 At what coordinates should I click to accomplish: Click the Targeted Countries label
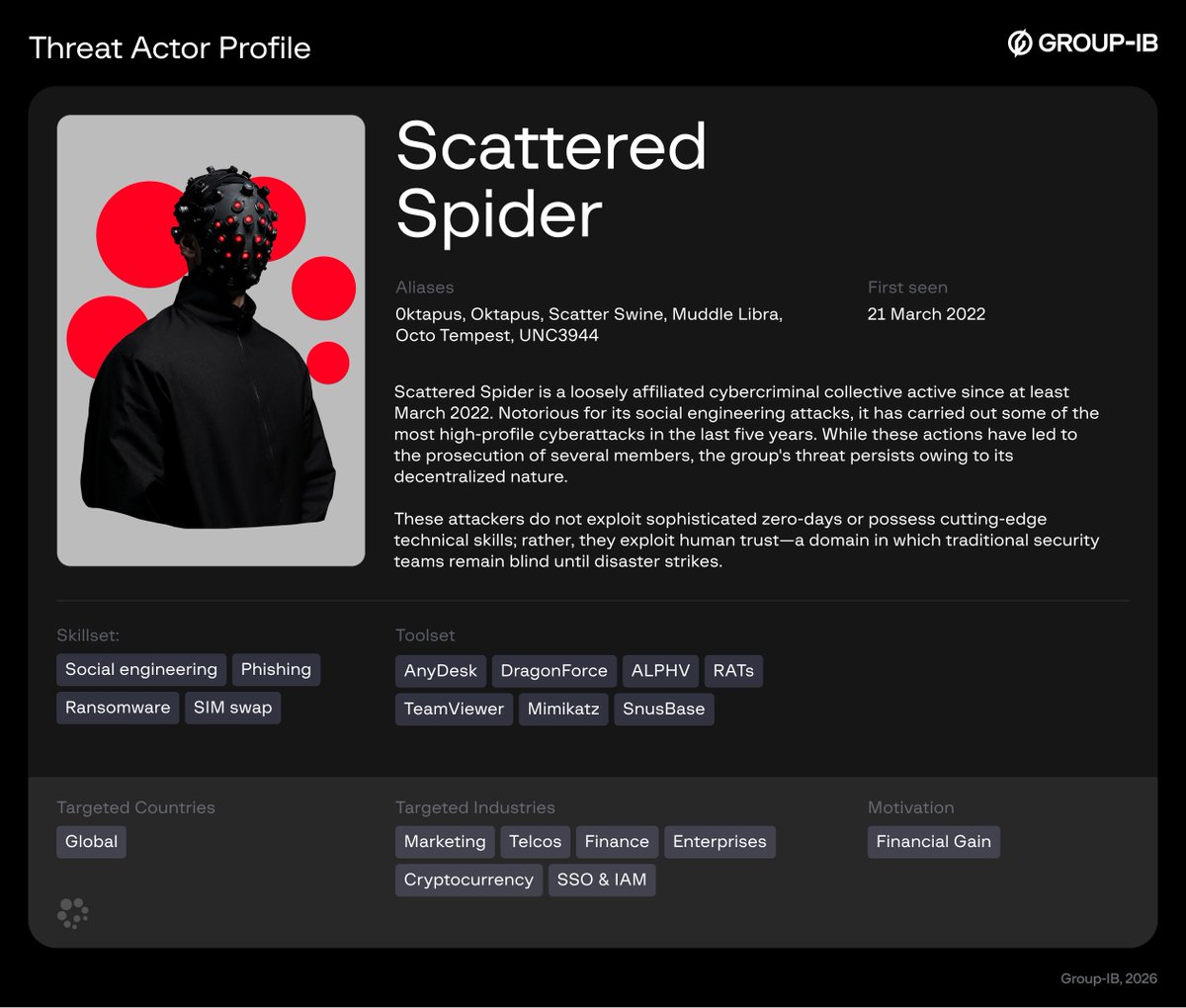135,807
